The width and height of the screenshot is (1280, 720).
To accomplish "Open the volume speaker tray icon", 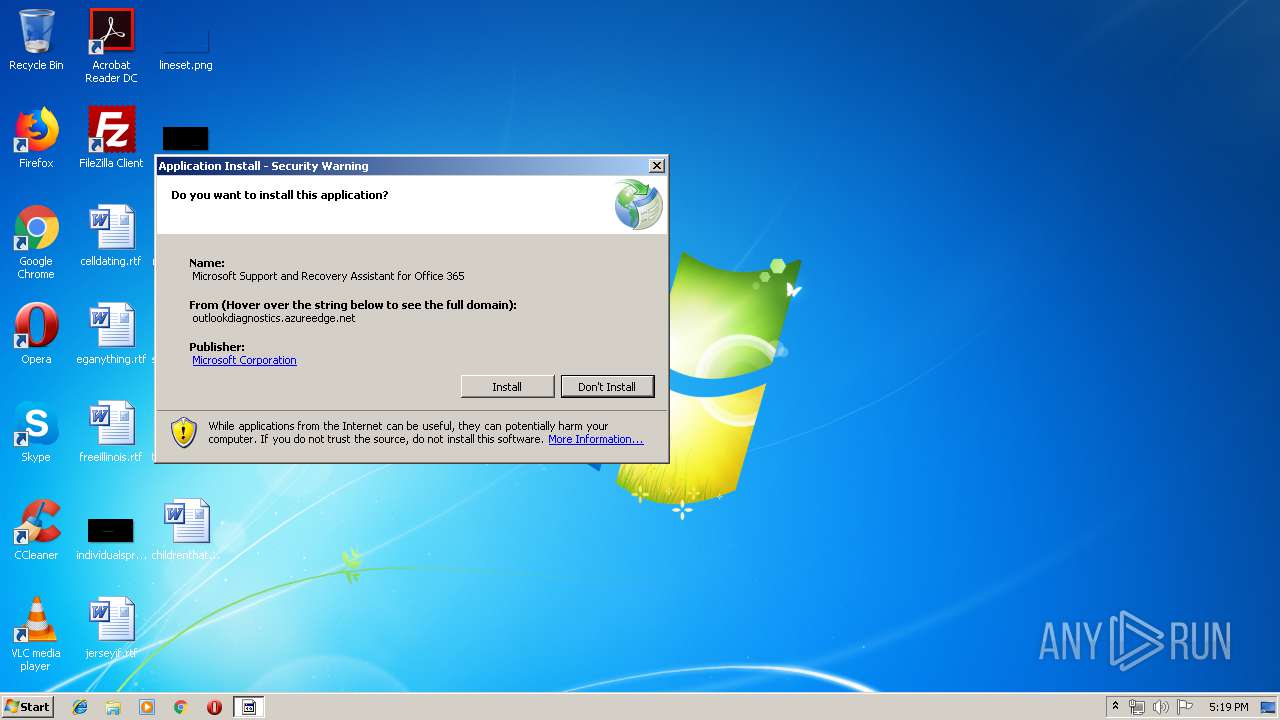I will pos(1160,707).
